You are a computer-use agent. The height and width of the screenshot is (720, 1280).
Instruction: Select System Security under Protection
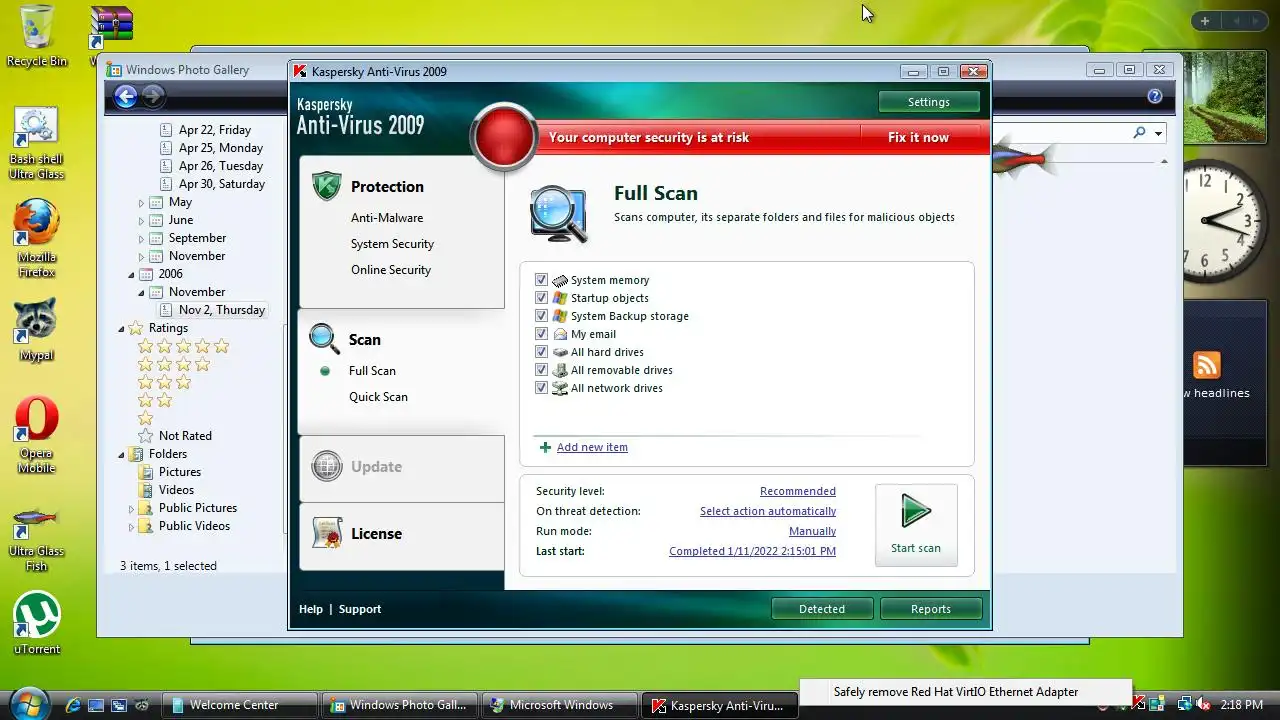392,243
